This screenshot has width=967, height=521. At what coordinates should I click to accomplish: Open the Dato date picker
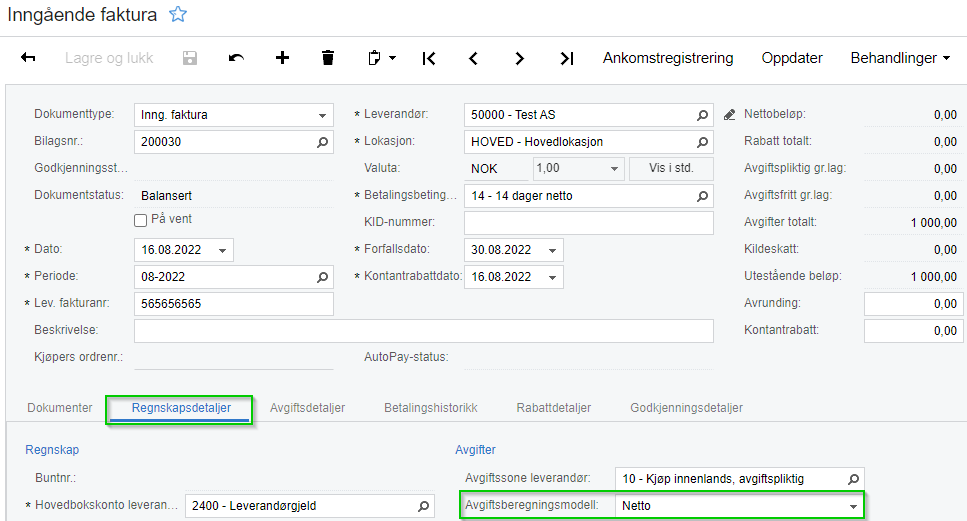coord(223,250)
